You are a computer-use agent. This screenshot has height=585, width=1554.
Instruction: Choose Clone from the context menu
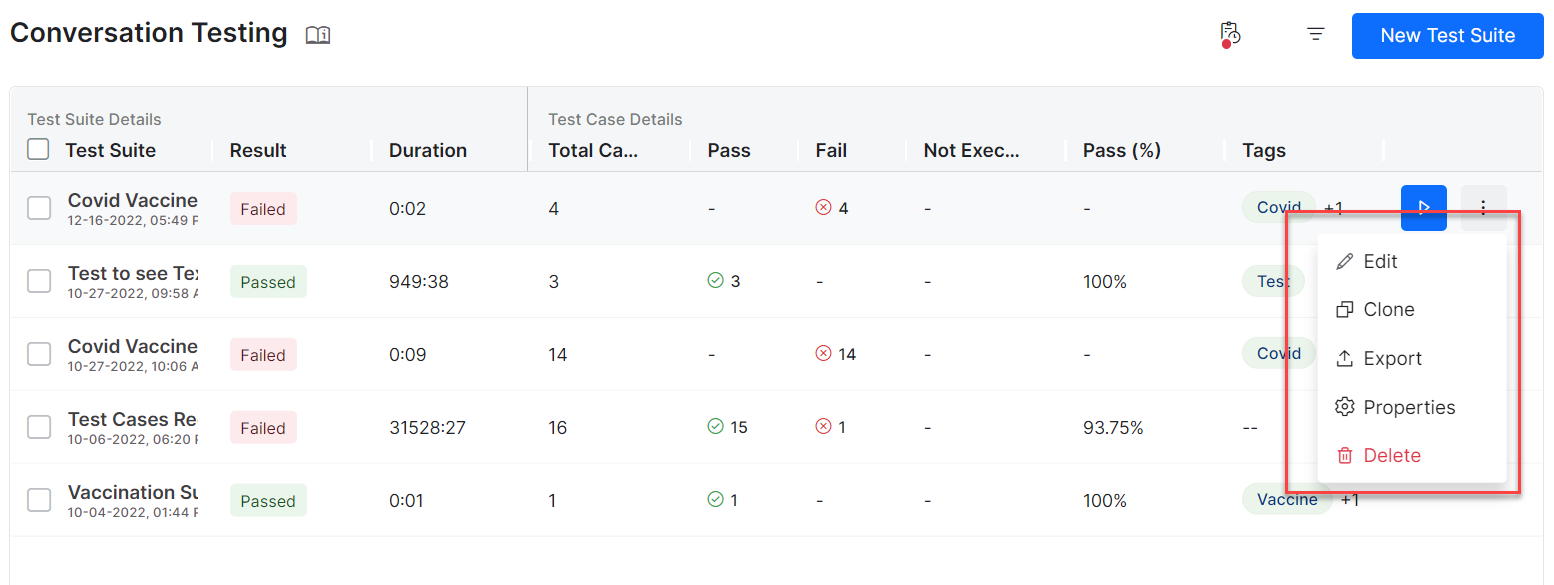(x=1389, y=310)
